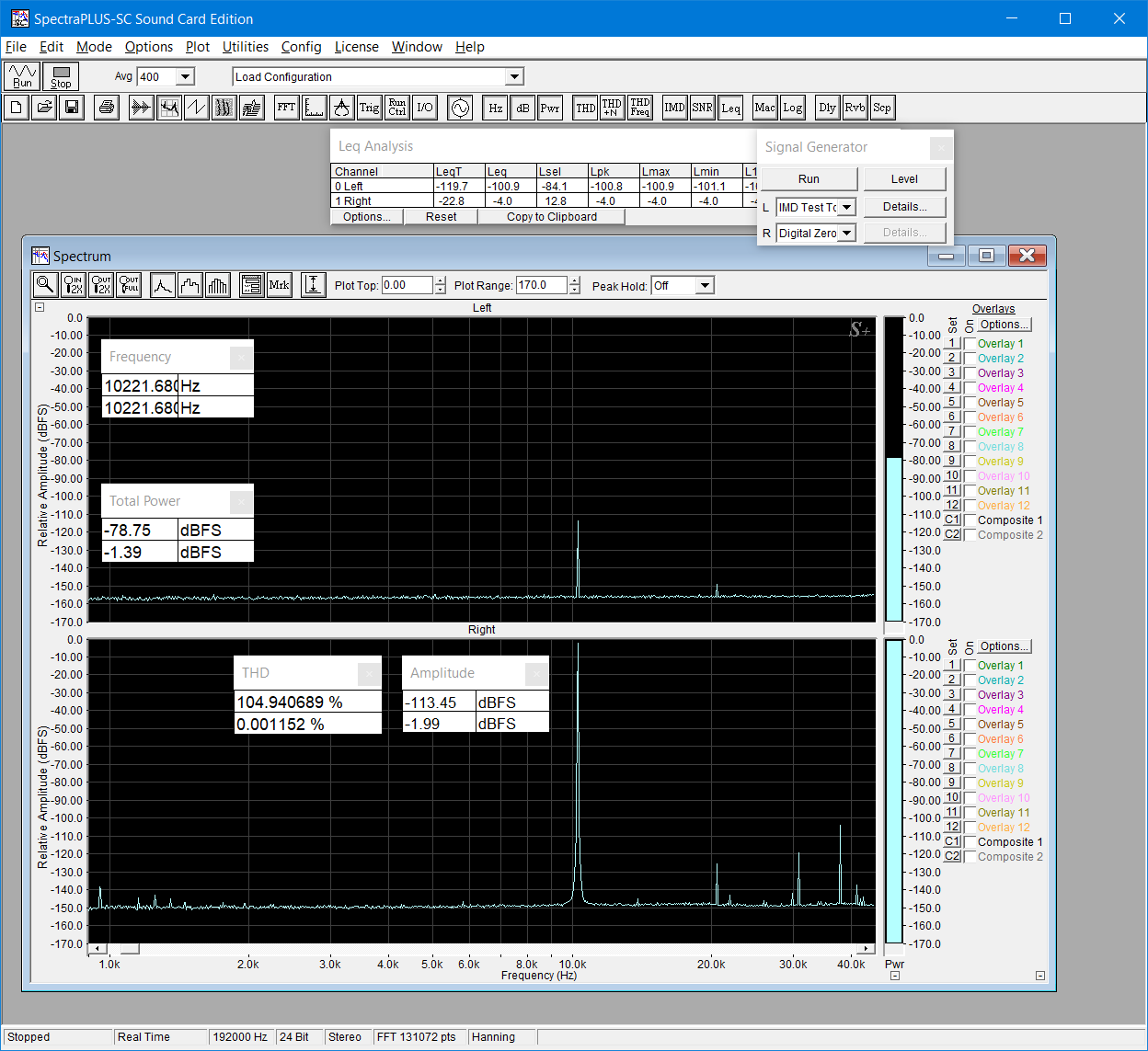Open the signal generator icon
The height and width of the screenshot is (1051, 1148).
tap(459, 108)
